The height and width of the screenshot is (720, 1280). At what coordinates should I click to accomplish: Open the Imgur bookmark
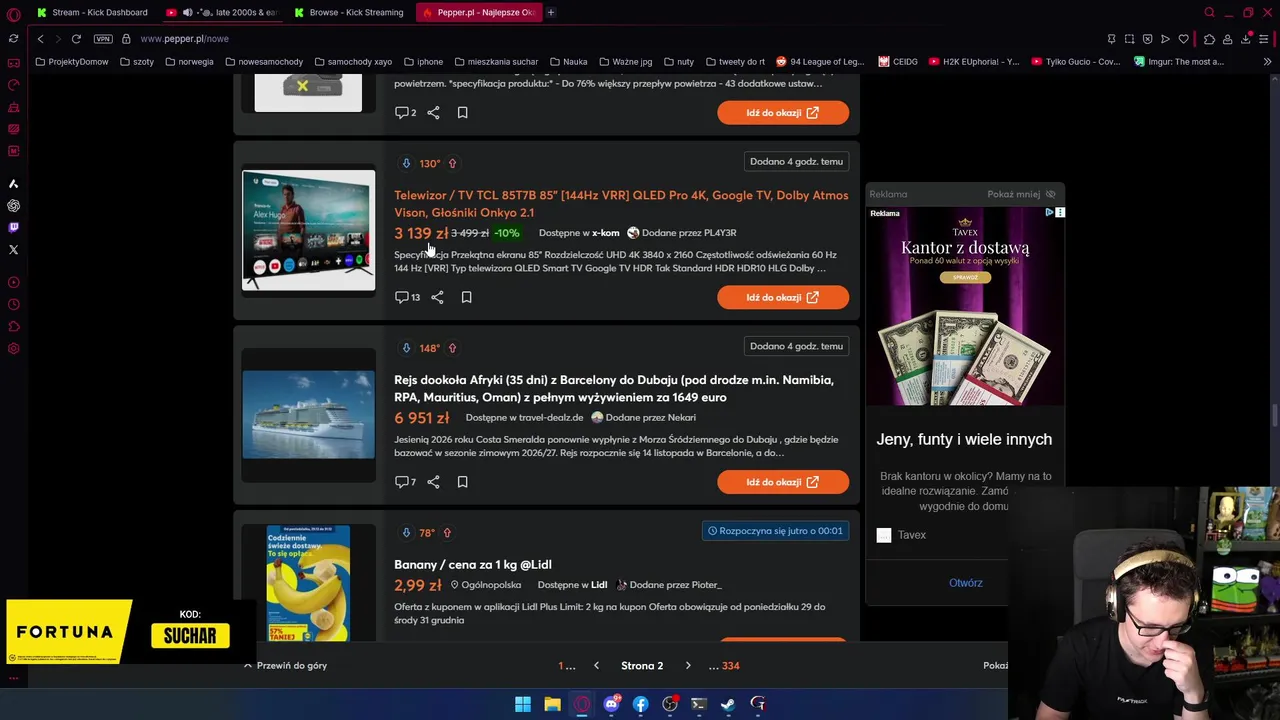click(x=1179, y=61)
